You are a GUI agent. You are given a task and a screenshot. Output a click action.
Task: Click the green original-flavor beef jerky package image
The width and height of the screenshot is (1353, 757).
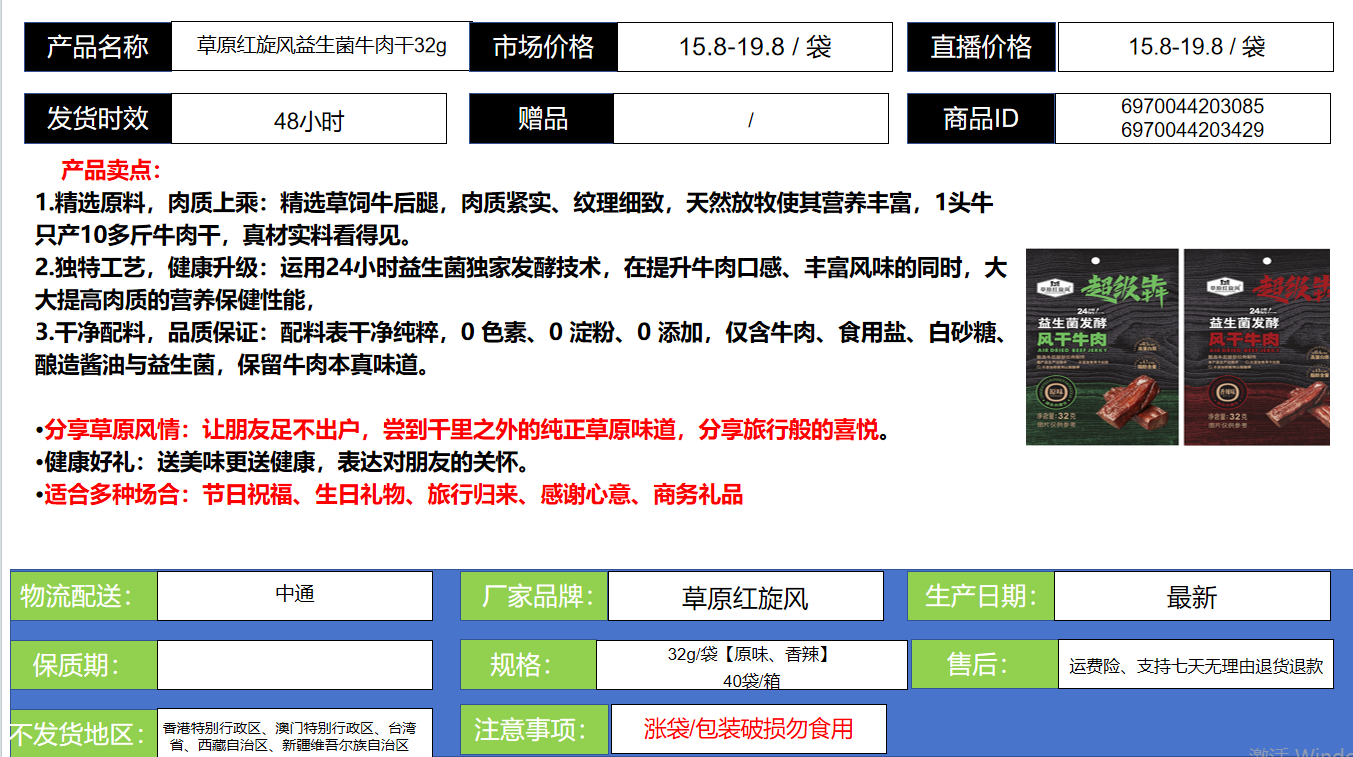click(x=1101, y=347)
